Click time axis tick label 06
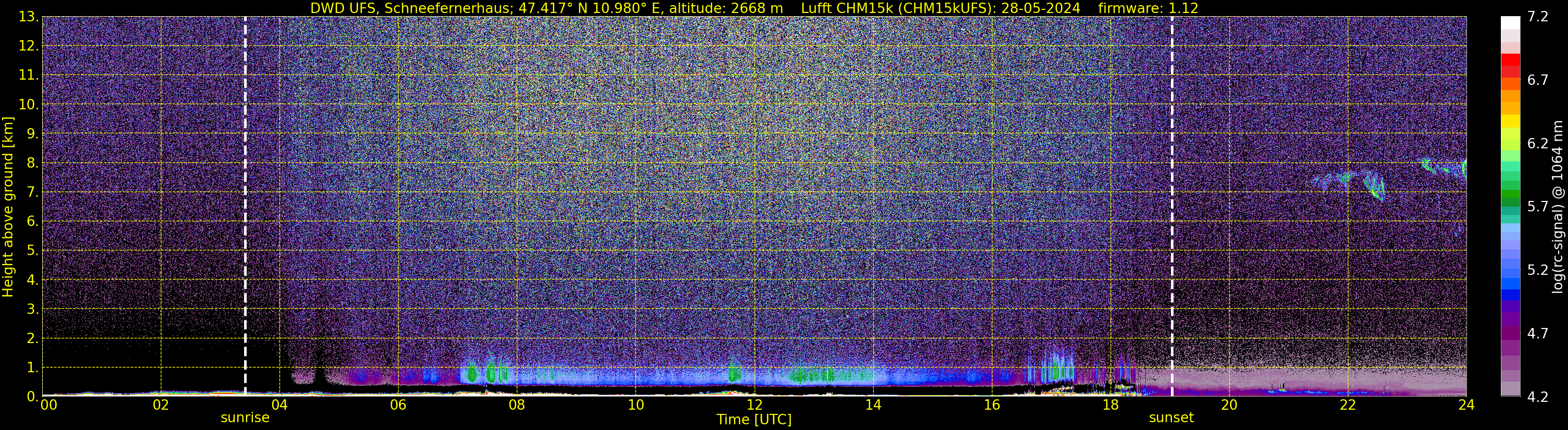 pos(398,405)
